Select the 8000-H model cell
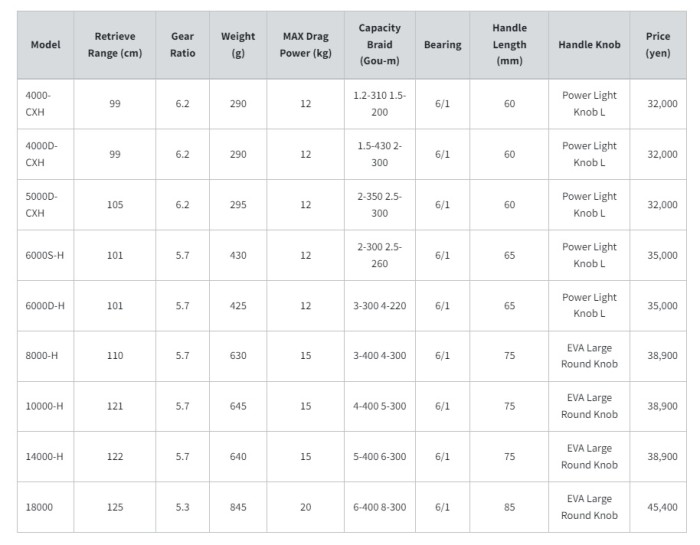The image size is (700, 545). pyautogui.click(x=46, y=356)
